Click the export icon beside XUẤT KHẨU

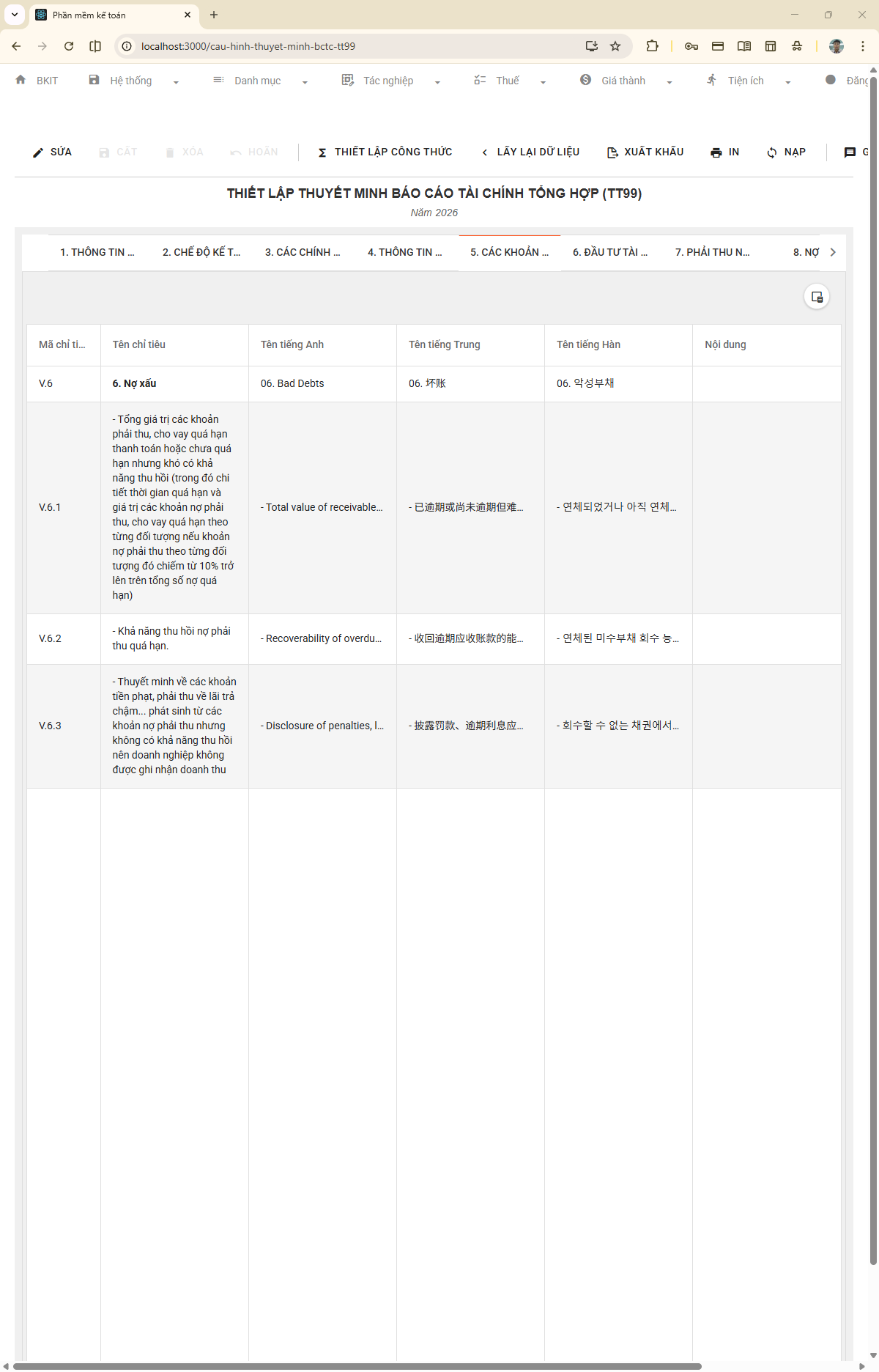(x=612, y=152)
